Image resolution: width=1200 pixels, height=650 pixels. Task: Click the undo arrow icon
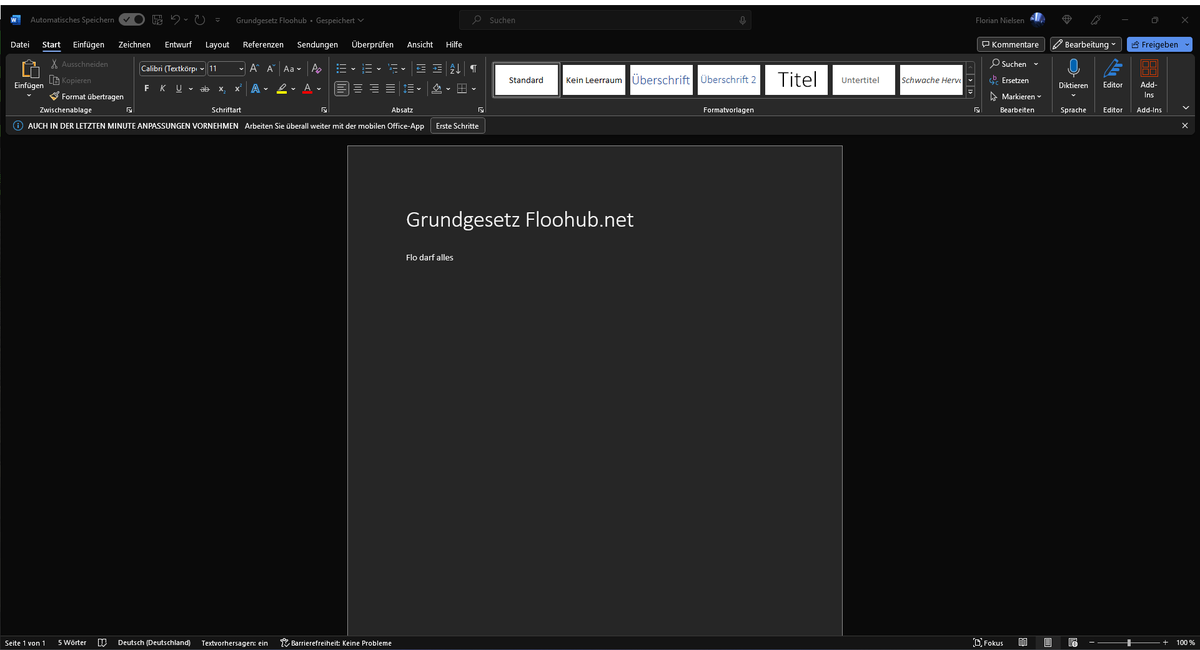click(x=176, y=20)
